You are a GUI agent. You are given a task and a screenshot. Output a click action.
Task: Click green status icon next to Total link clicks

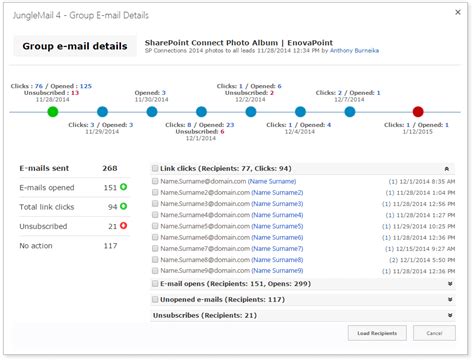pos(123,206)
